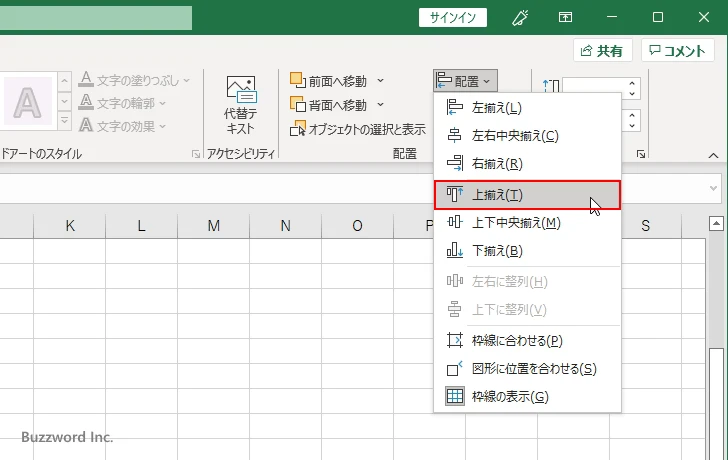Expand the WordArt styles gallery more button

point(65,120)
